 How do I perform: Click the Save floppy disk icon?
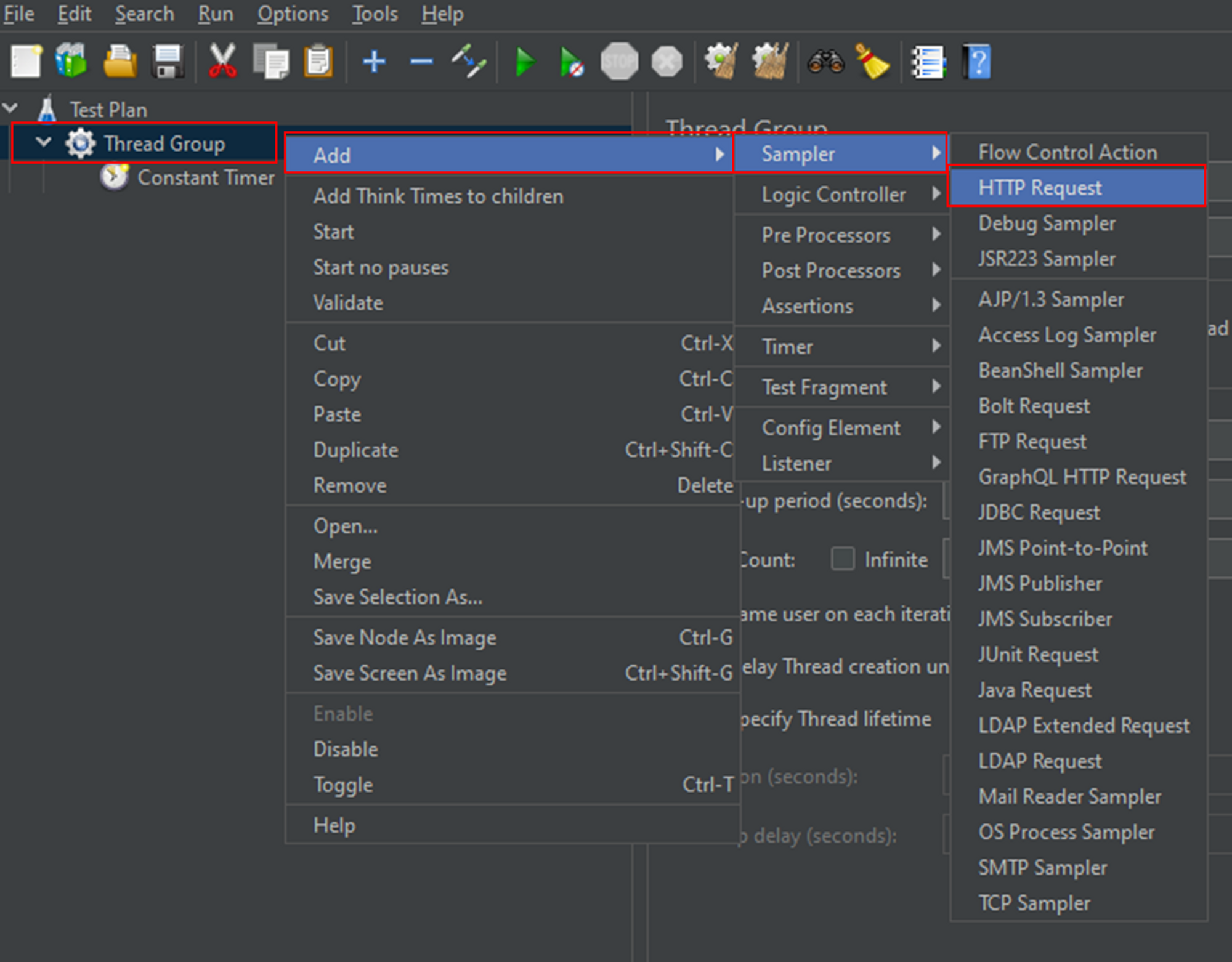(168, 62)
